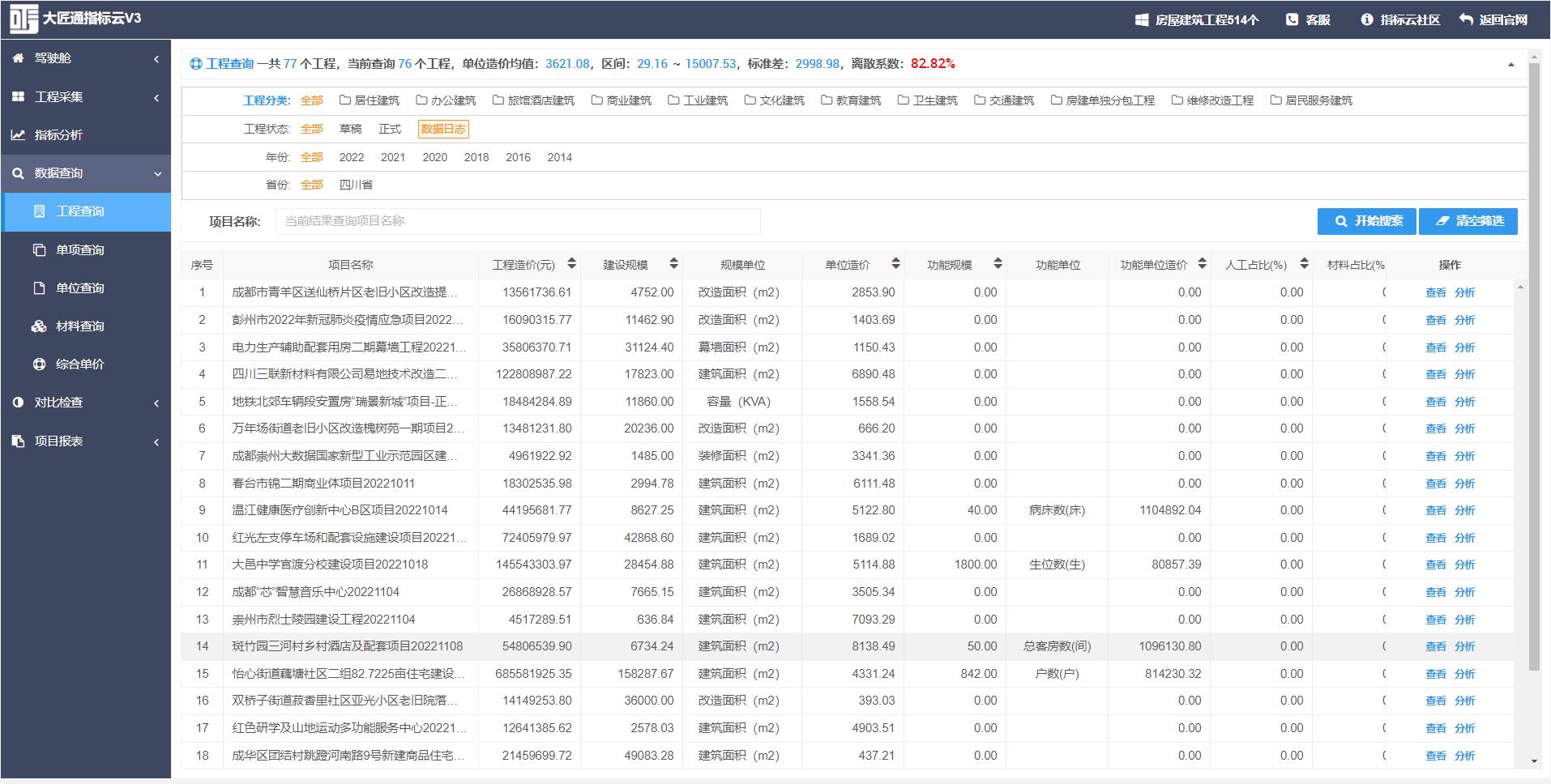
Task: Filter category 交通建筑
Action: pos(1004,100)
